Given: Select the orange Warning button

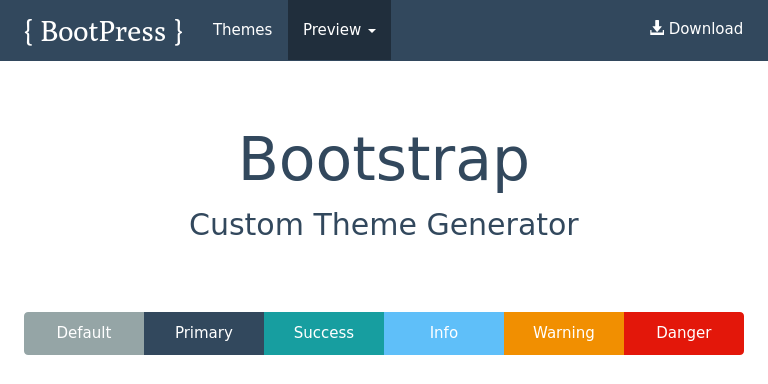Looking at the screenshot, I should (564, 333).
